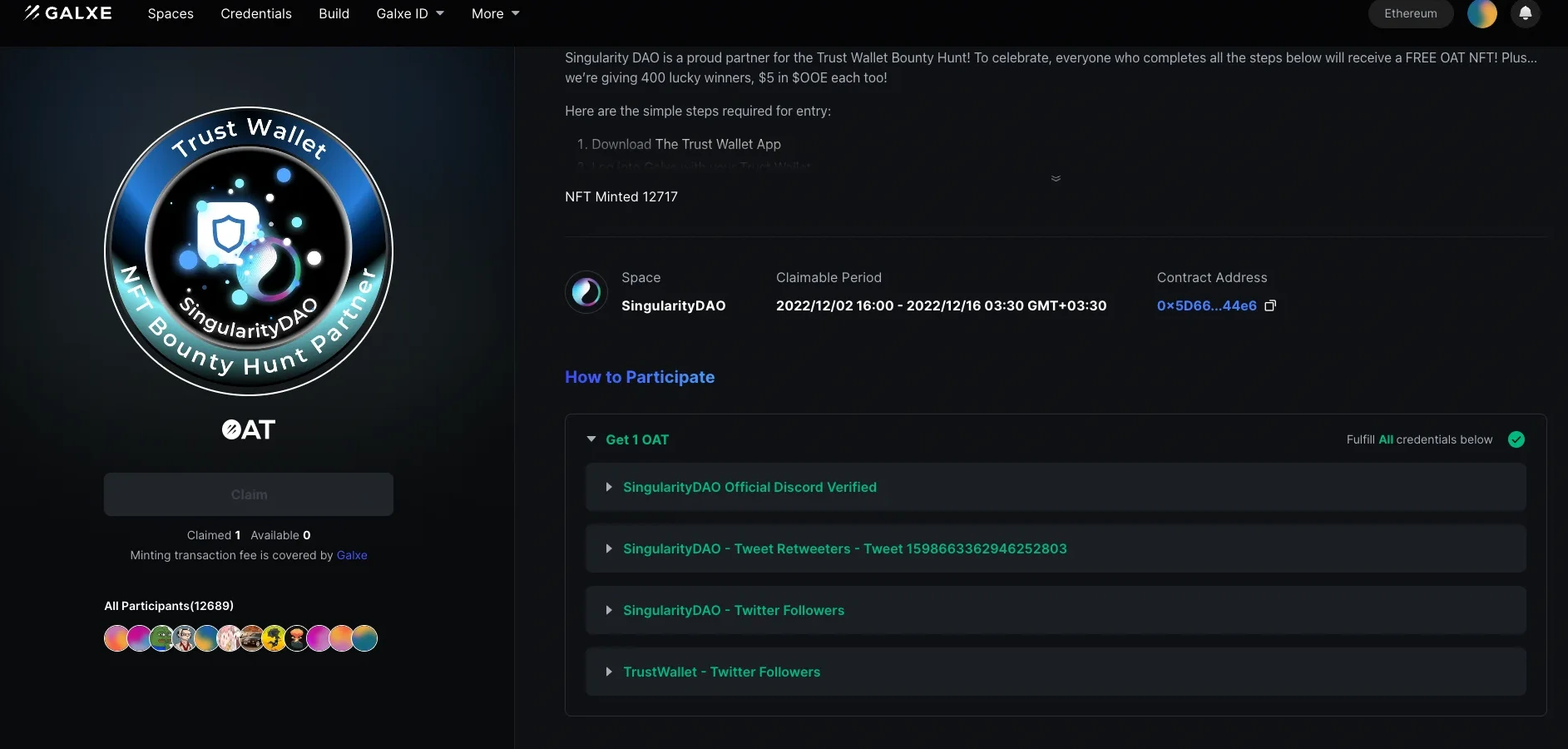Click the Claimed 1 counter text
Viewport: 1568px width, 749px height.
tap(214, 535)
